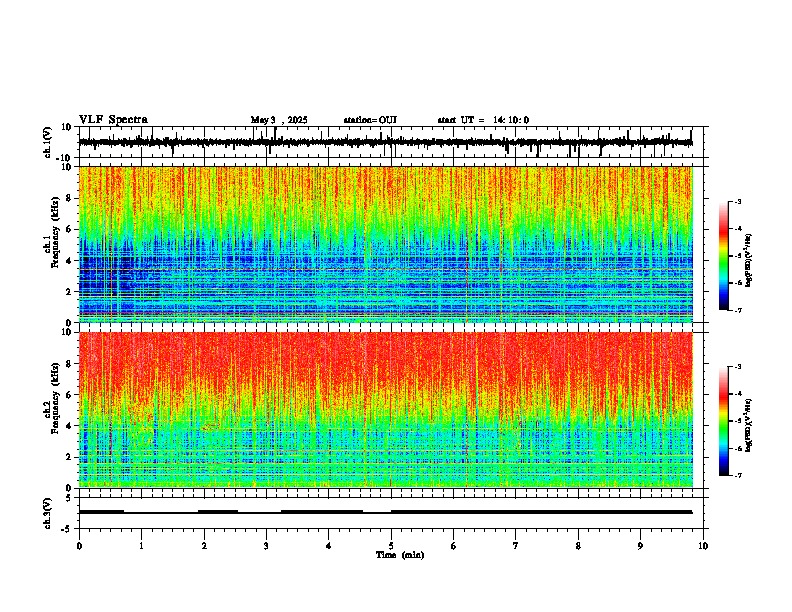The height and width of the screenshot is (612, 792).
Task: Click the "ch.1(V)" waveform axis label
Action: click(x=48, y=142)
